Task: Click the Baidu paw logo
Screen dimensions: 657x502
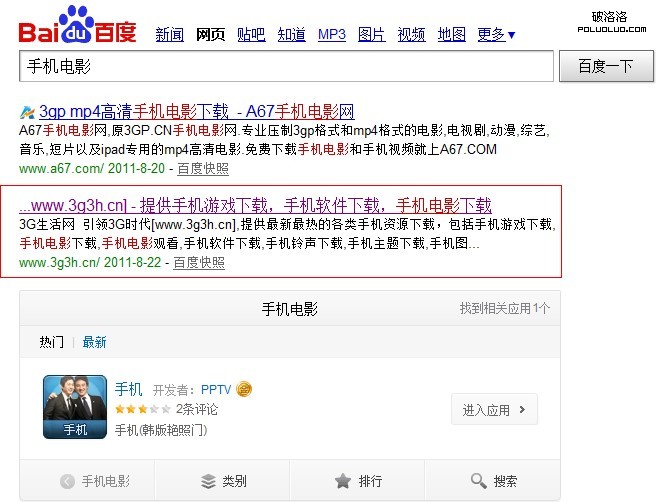Action: click(x=78, y=24)
